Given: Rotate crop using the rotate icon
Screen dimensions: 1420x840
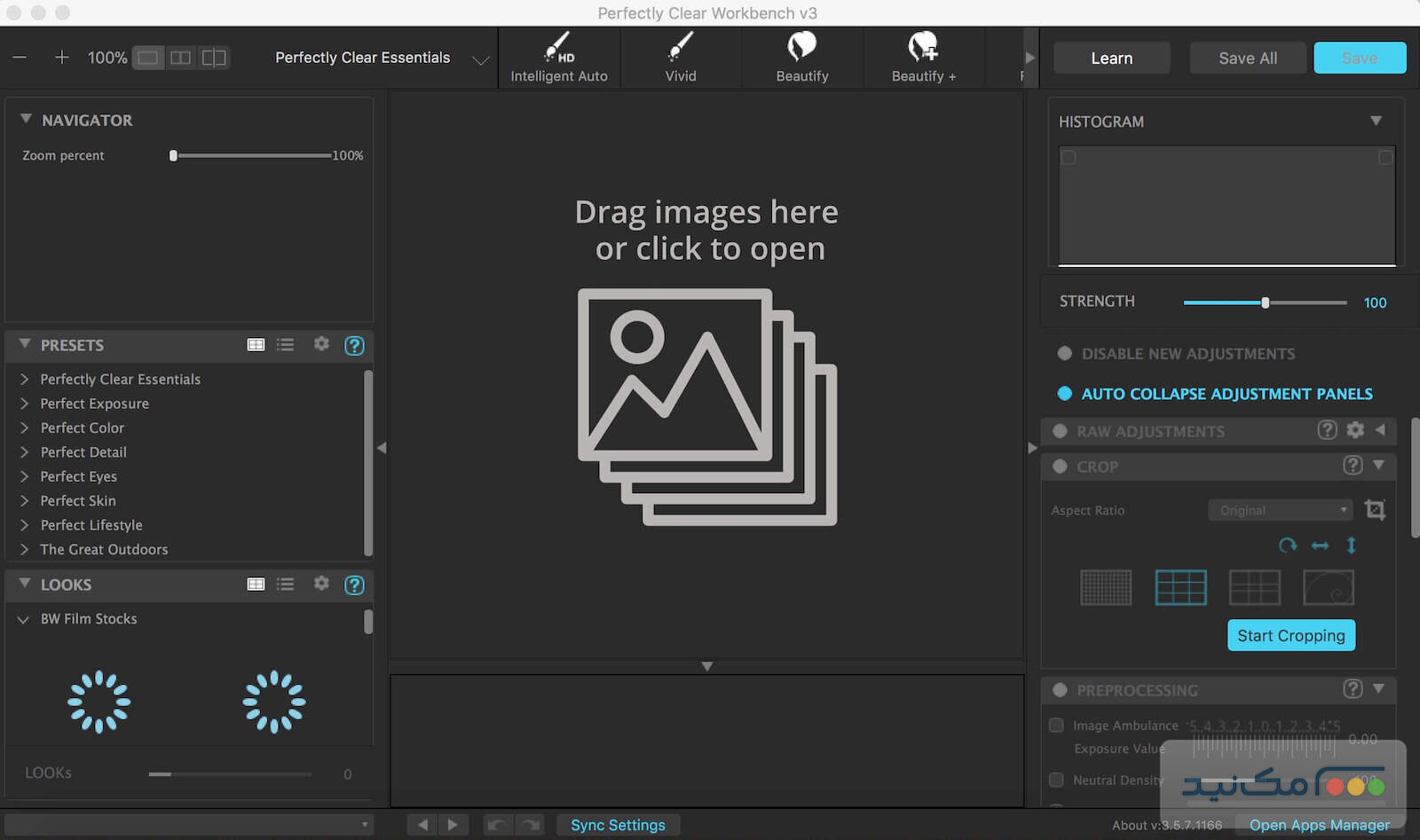Looking at the screenshot, I should point(1288,546).
